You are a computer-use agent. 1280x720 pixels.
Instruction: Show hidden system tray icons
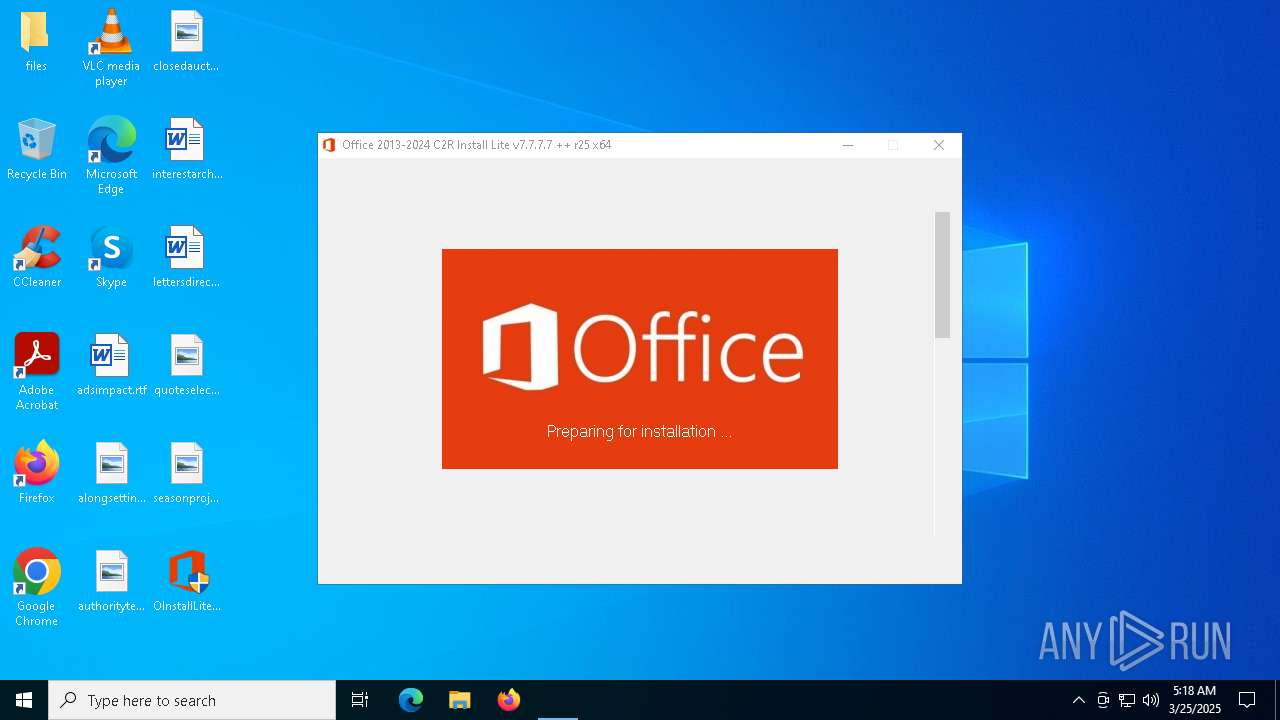(1078, 700)
